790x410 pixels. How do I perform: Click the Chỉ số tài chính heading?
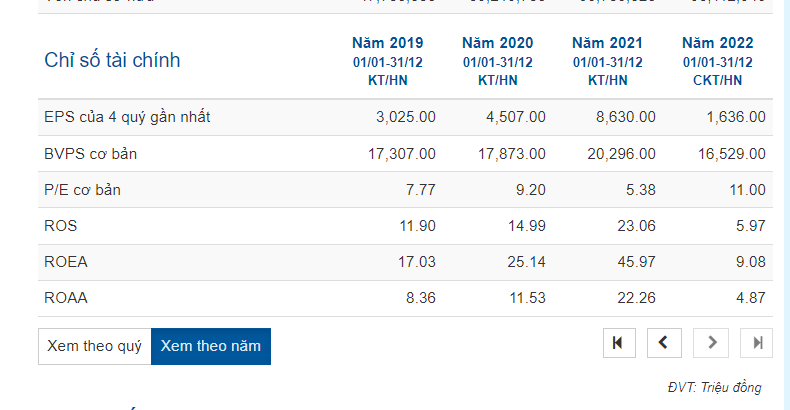(112, 60)
